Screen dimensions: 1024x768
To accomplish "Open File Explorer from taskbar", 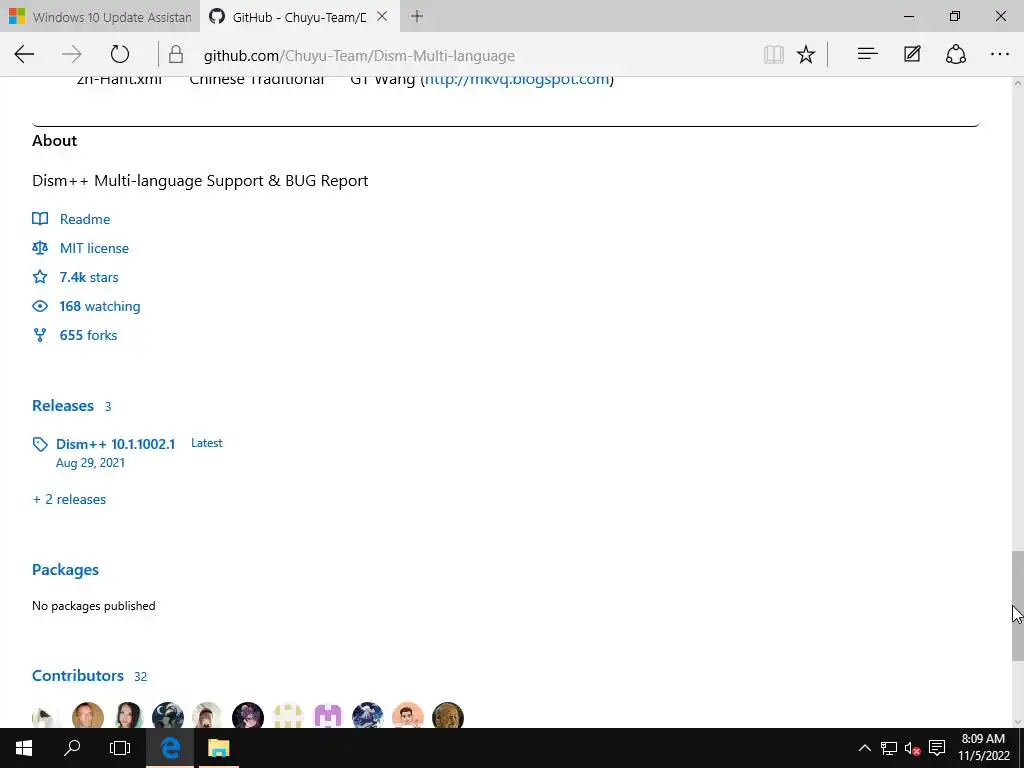I will pyautogui.click(x=219, y=748).
